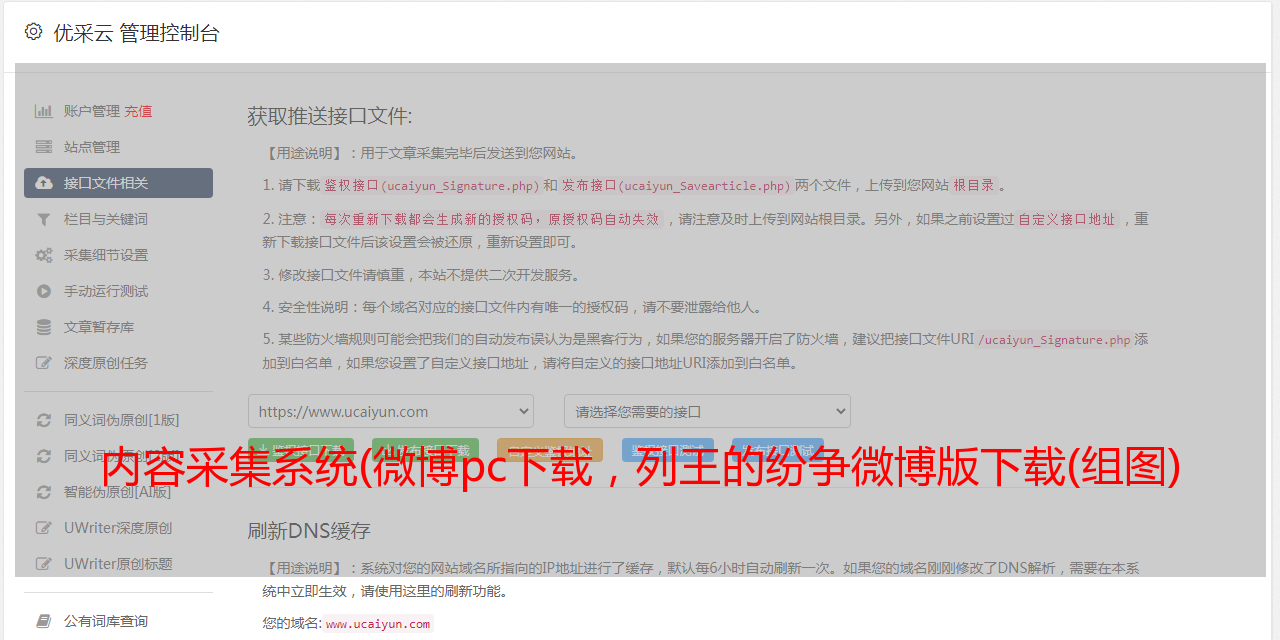Image resolution: width=1280 pixels, height=640 pixels.
Task: Click the green 鉴权接口下载 button
Action: [x=301, y=451]
